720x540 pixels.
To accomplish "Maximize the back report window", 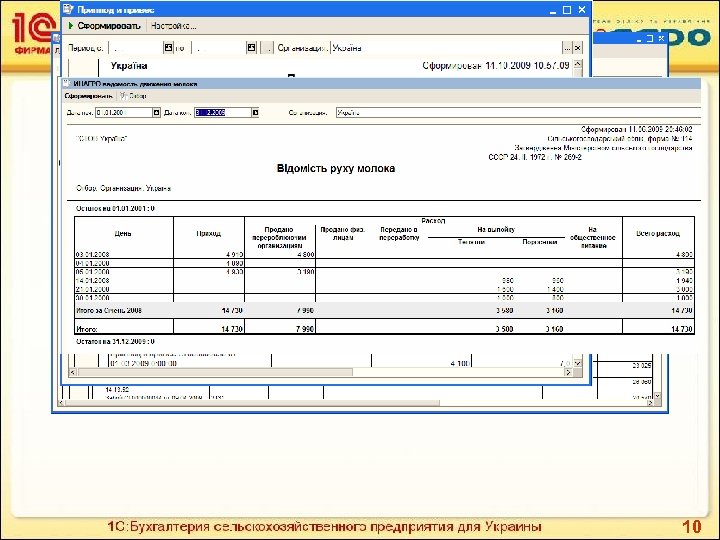I will click(567, 10).
